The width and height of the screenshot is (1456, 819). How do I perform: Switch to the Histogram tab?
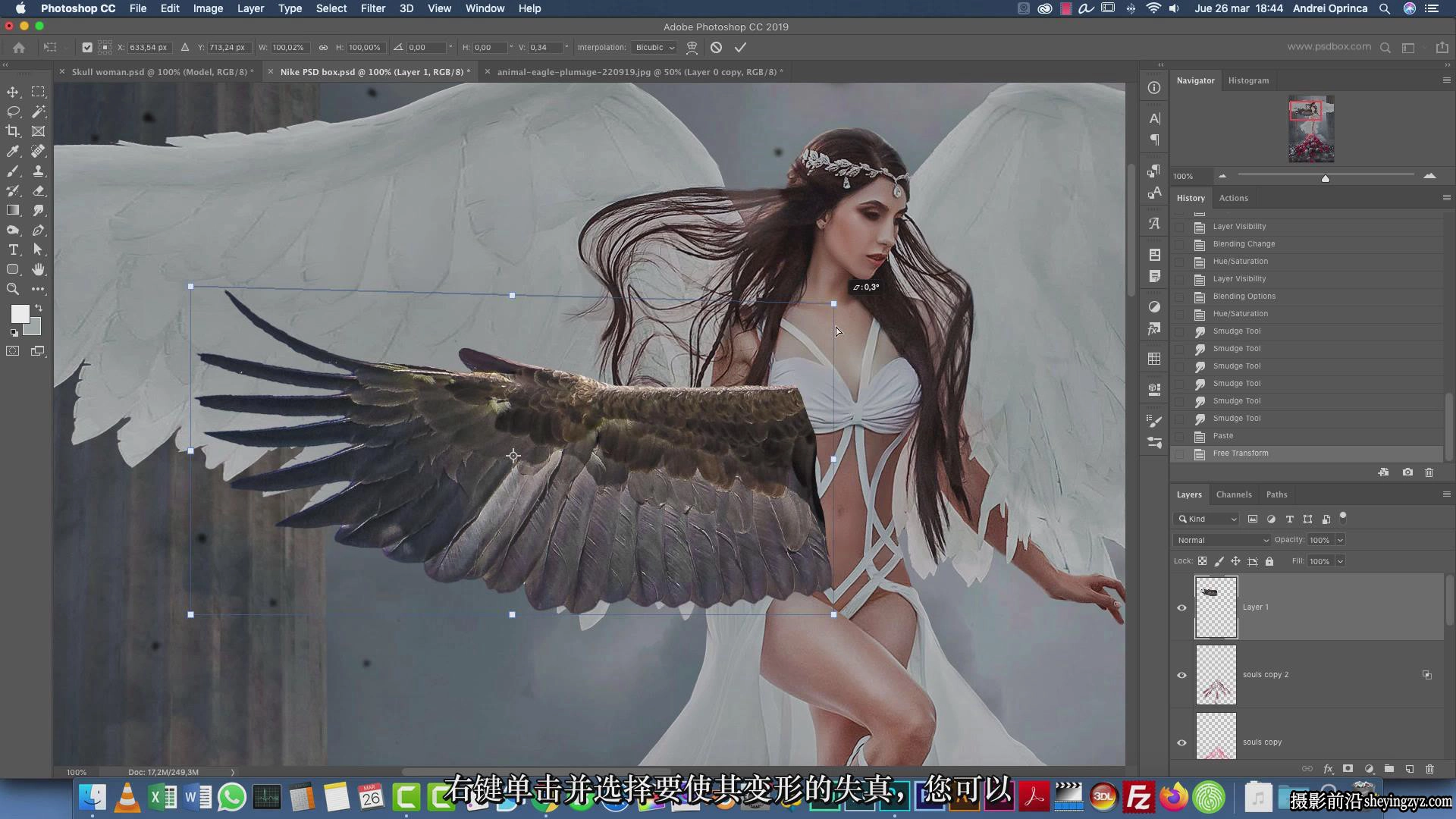(x=1248, y=80)
